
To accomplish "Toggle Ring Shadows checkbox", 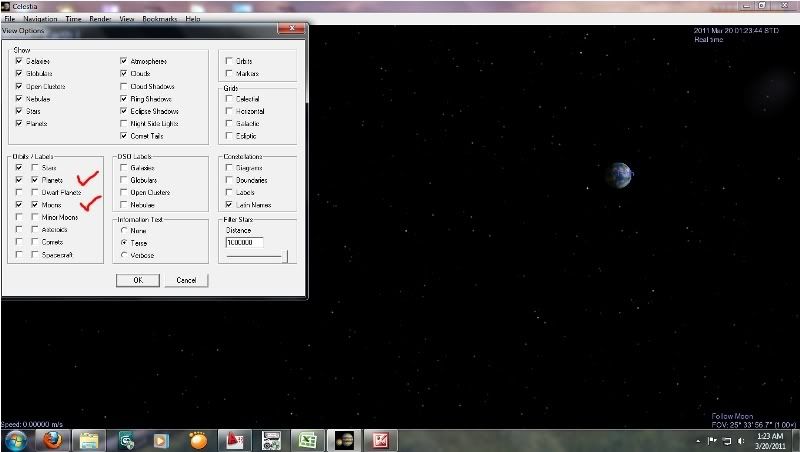I will [x=123, y=98].
